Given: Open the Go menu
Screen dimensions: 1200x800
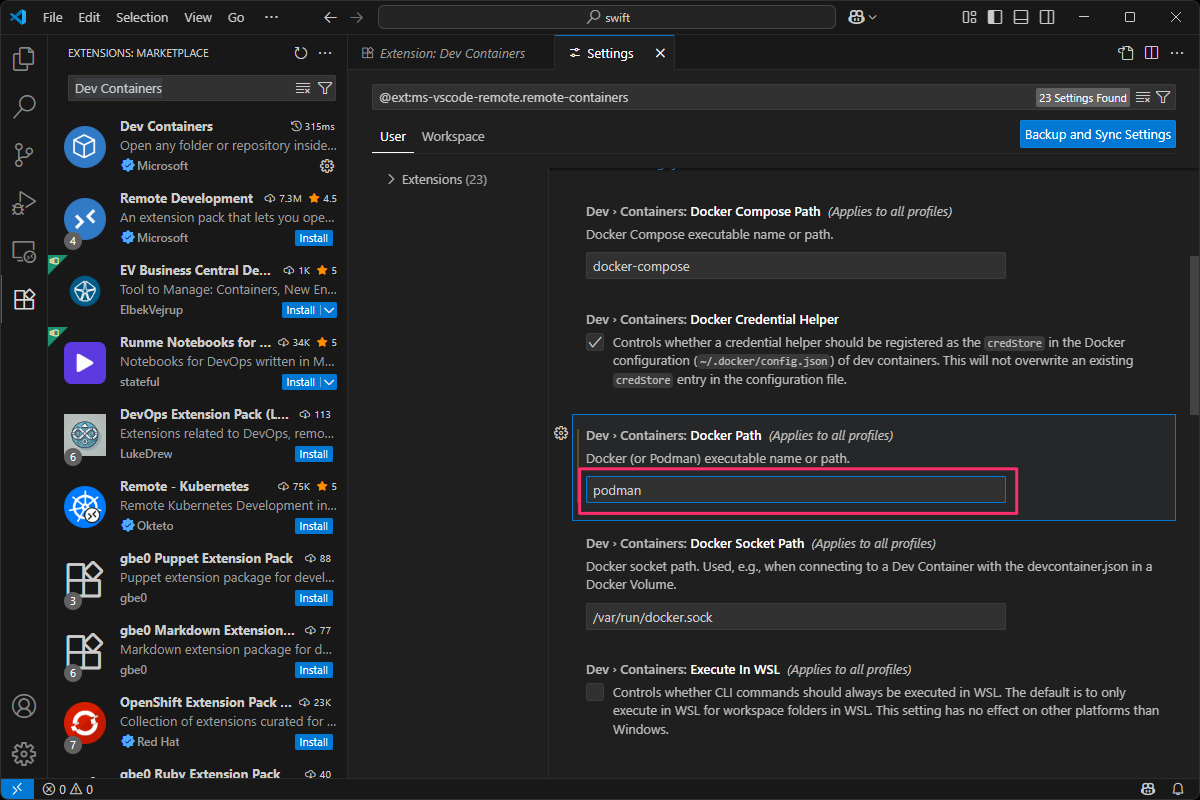Looking at the screenshot, I should [236, 17].
